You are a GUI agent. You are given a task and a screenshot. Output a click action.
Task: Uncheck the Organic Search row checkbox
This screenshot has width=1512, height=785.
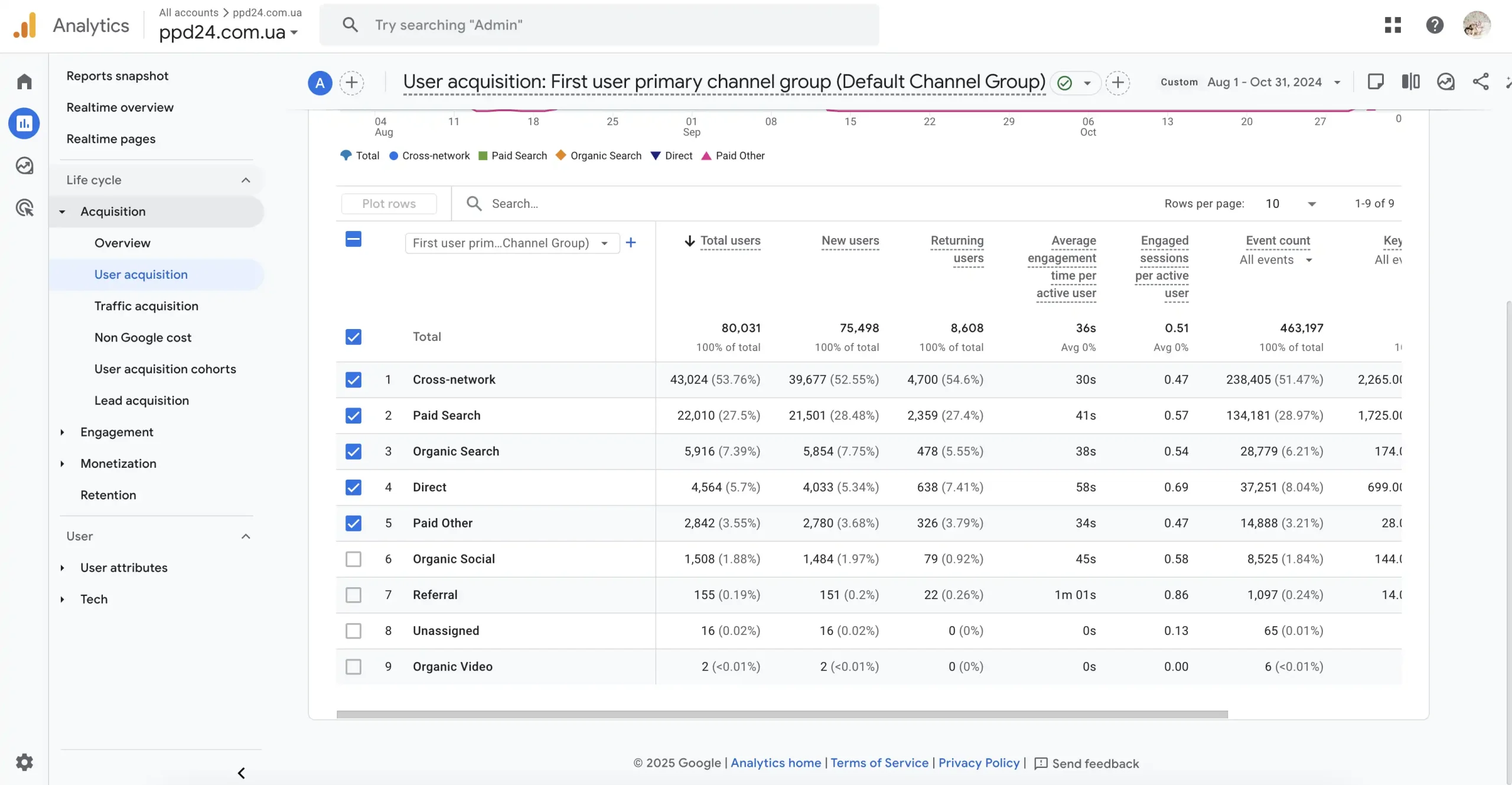pyautogui.click(x=353, y=452)
